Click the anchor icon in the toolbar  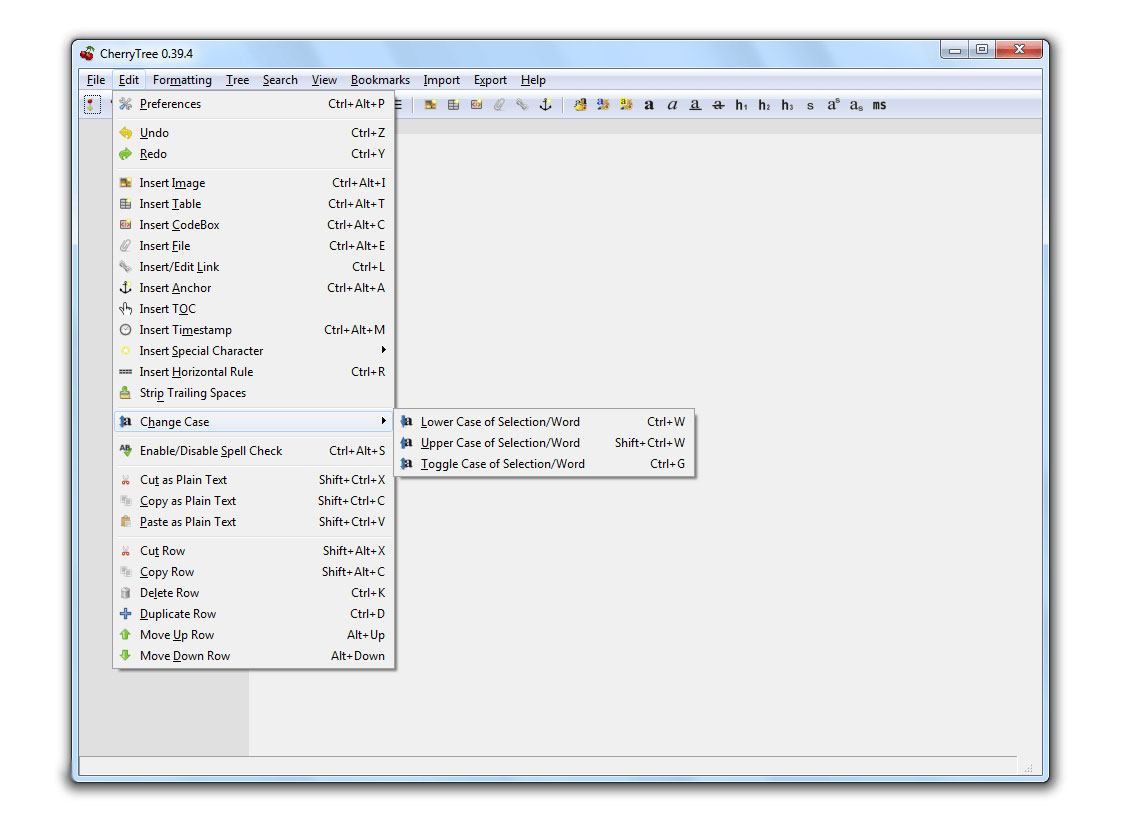(x=545, y=105)
